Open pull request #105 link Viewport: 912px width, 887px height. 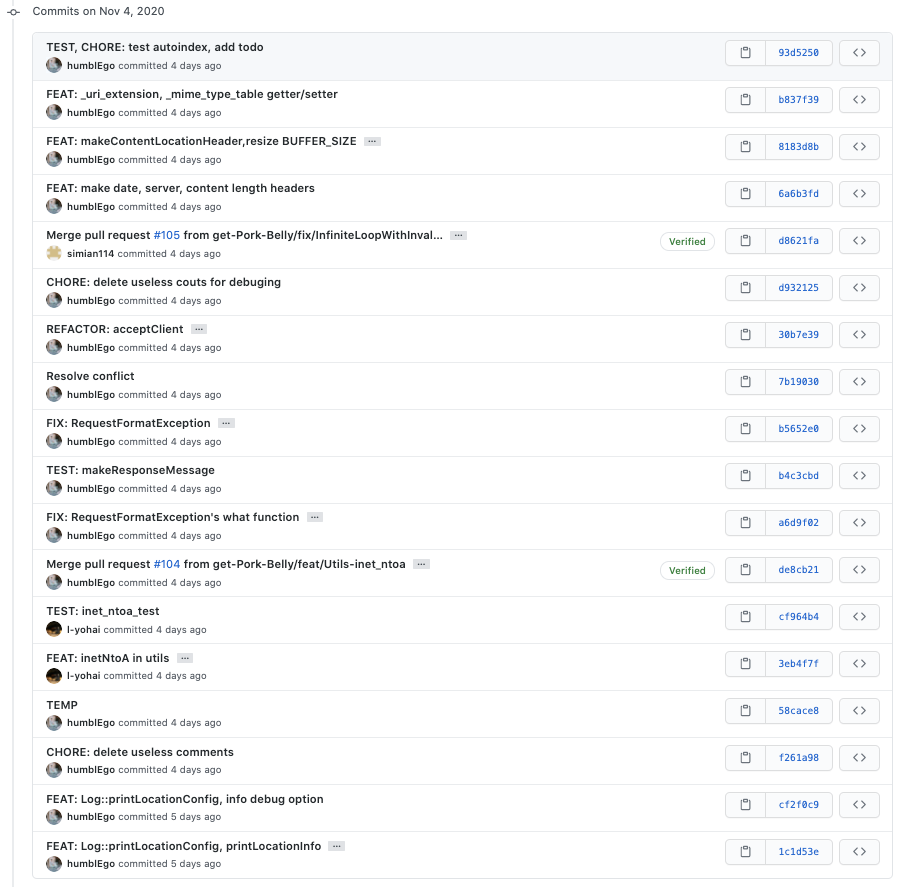[166, 235]
